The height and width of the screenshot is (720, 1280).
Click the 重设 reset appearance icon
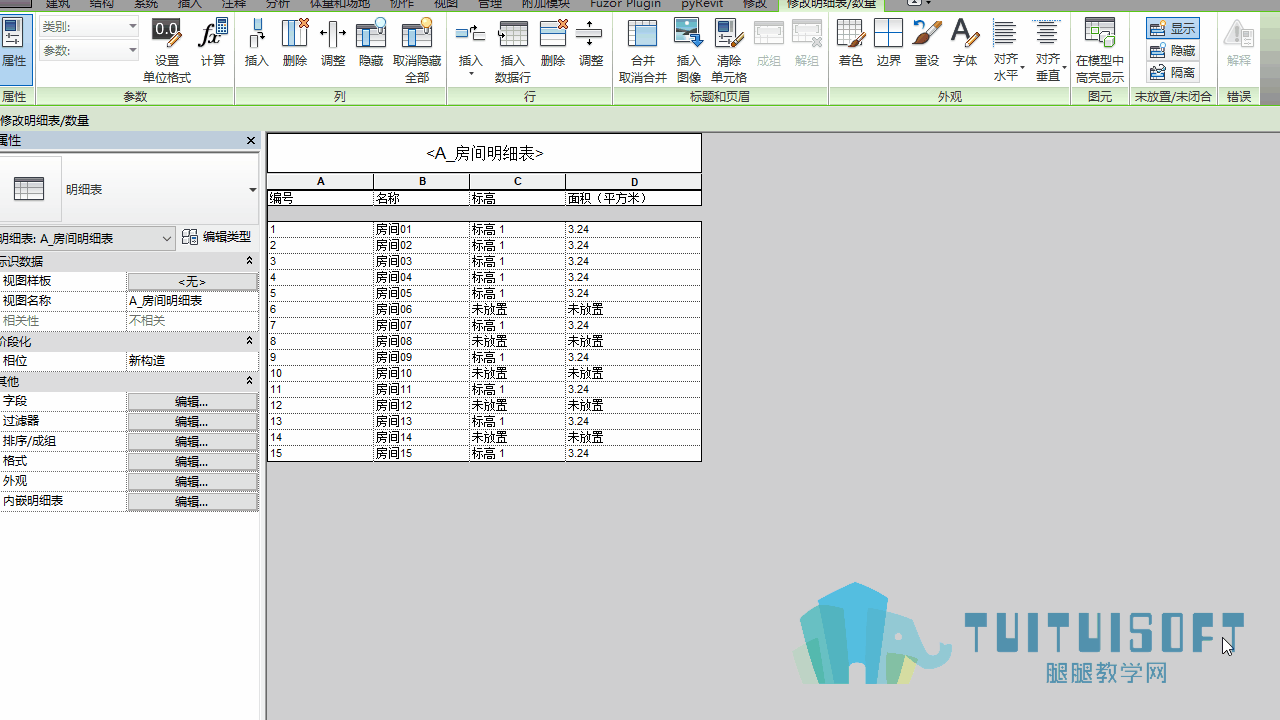tap(927, 43)
